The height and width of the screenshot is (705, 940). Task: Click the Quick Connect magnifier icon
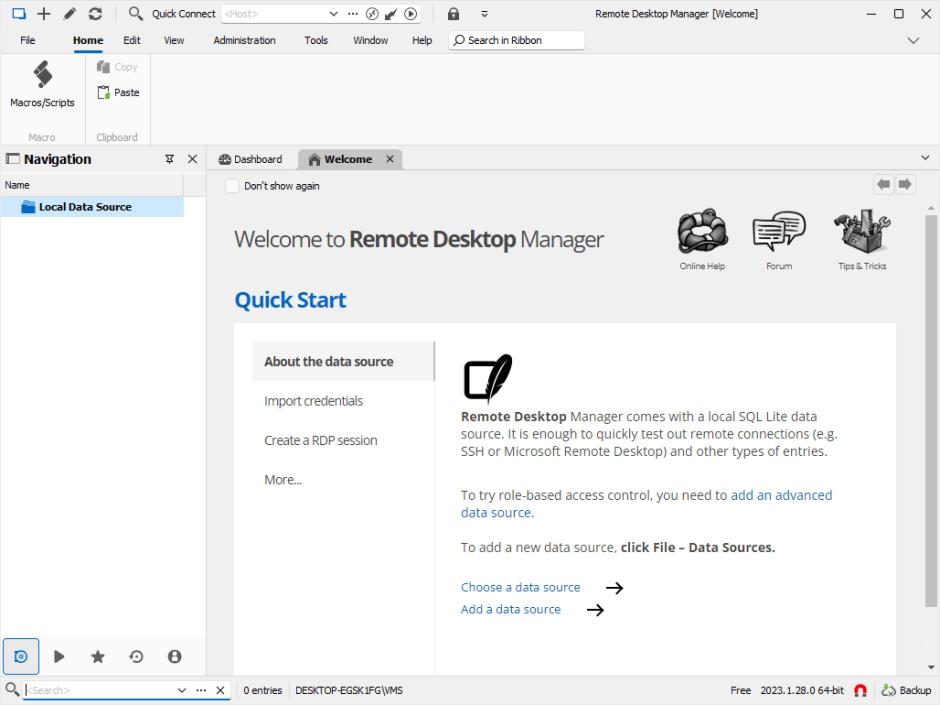coord(135,13)
